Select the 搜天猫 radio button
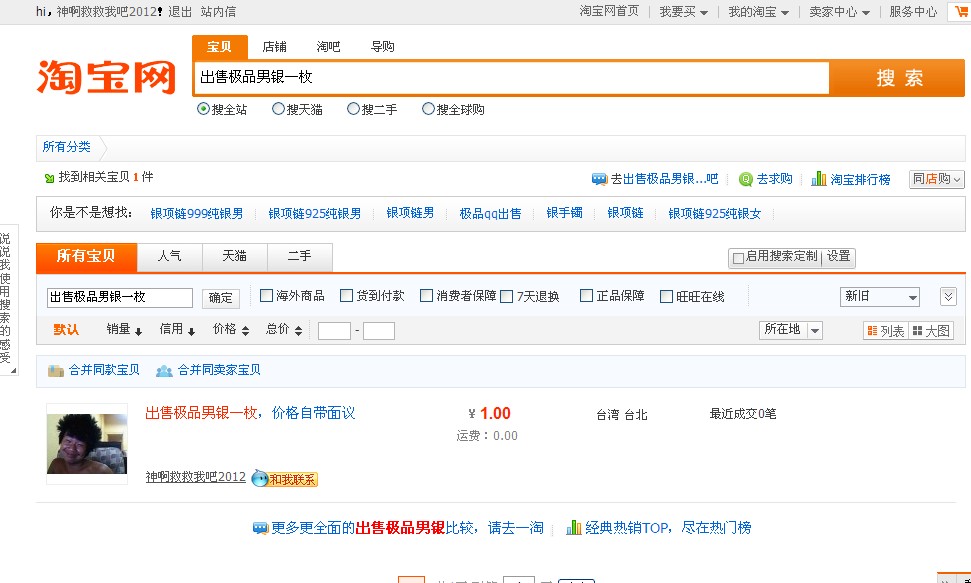Screen dimensions: 971x583 278,109
